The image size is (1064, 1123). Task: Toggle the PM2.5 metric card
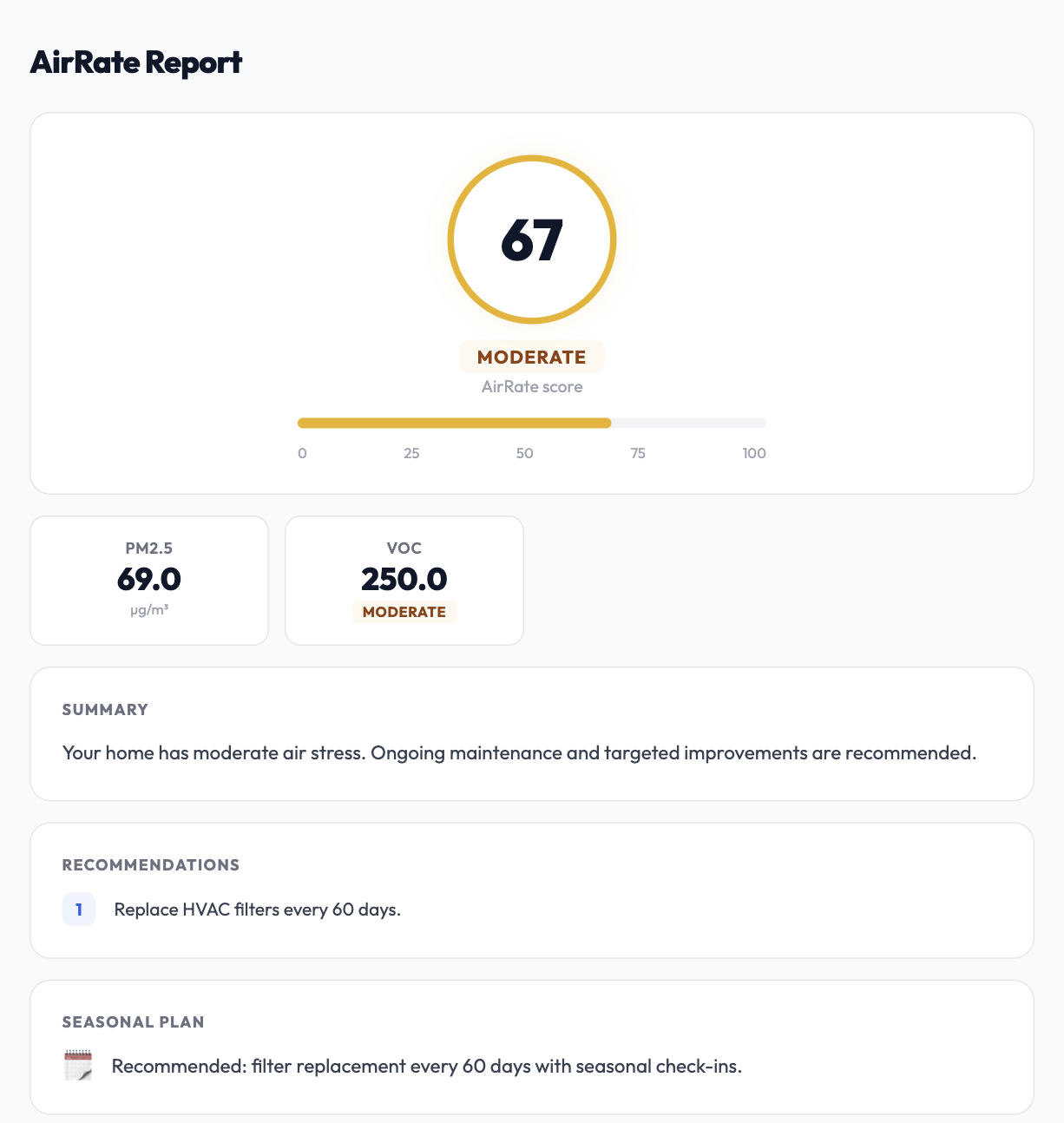click(x=148, y=580)
